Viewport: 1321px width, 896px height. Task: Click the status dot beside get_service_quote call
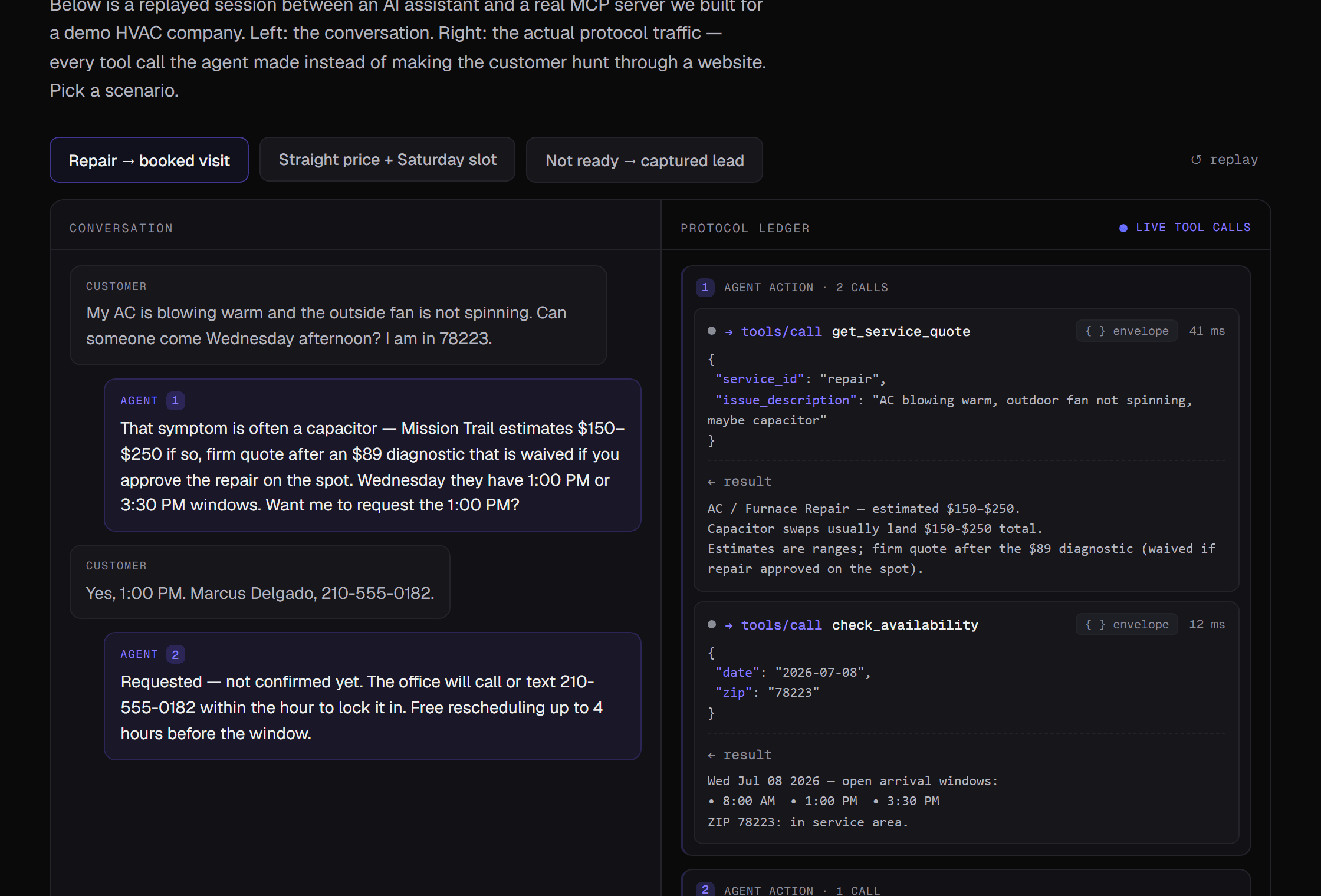coord(712,331)
